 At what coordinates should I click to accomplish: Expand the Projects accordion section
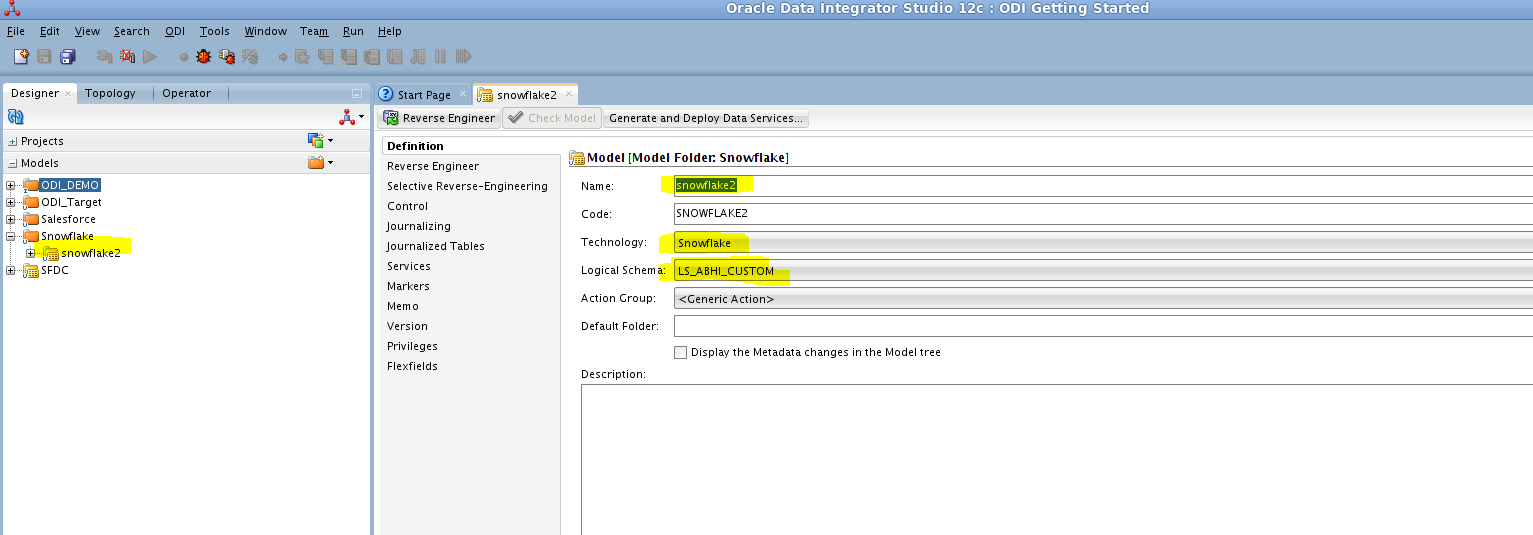(x=13, y=142)
